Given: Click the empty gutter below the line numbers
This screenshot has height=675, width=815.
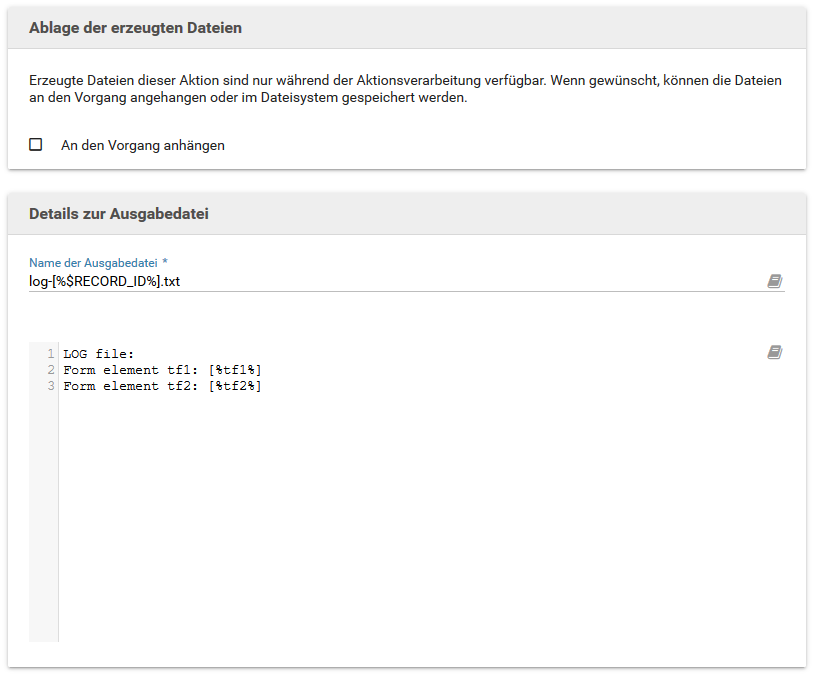Looking at the screenshot, I should click(43, 520).
